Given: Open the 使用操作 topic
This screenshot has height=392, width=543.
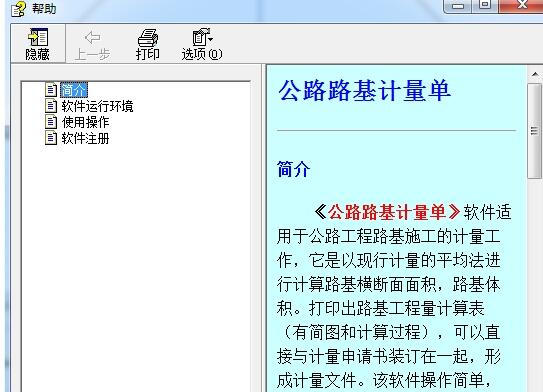Looking at the screenshot, I should (x=85, y=122).
